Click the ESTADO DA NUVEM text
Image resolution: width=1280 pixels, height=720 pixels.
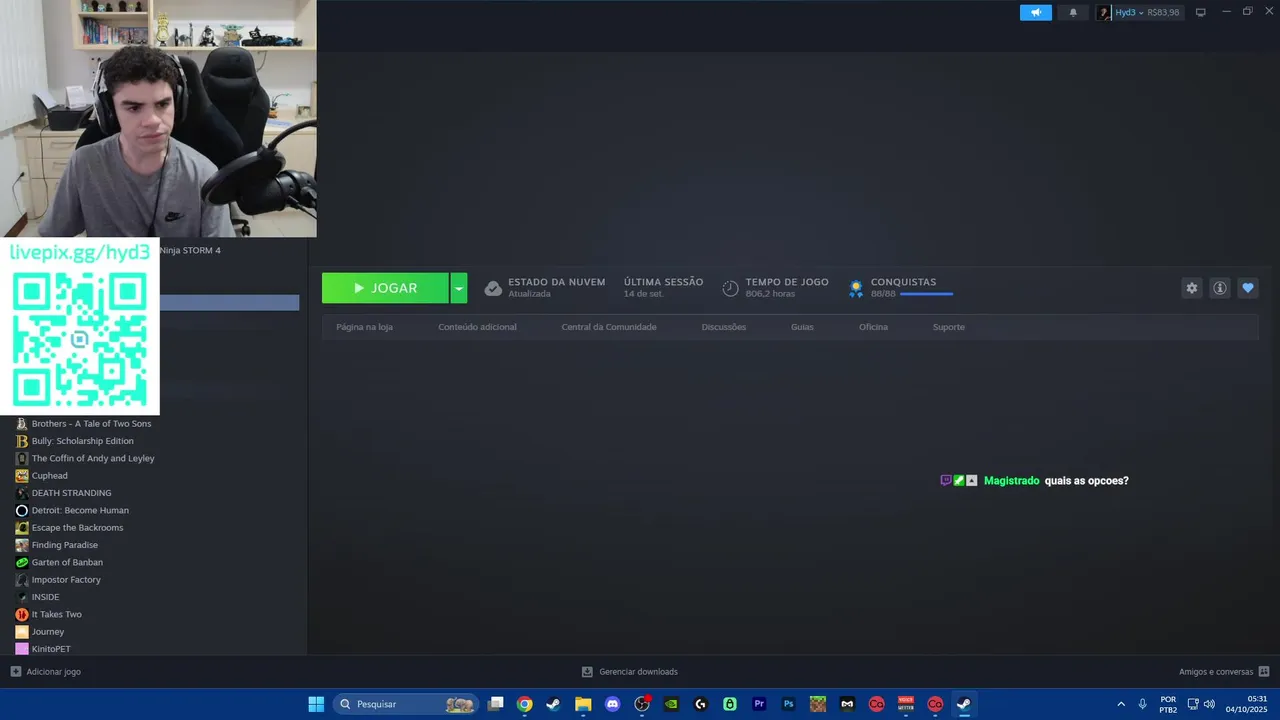556,282
